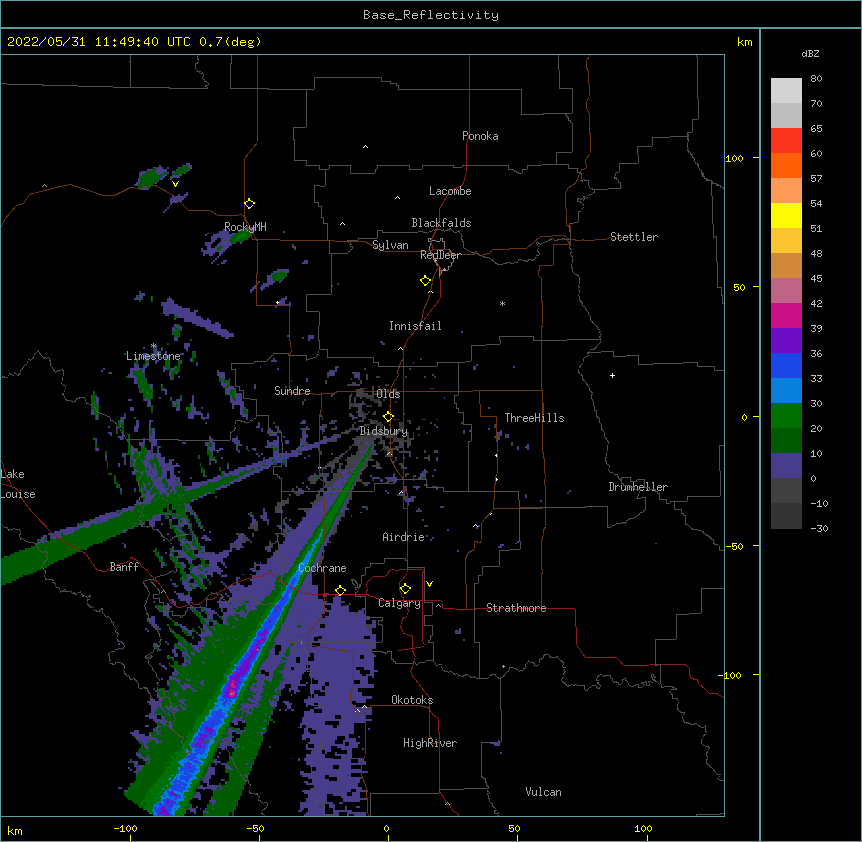
Task: Click the Calgary city label
Action: tap(399, 603)
